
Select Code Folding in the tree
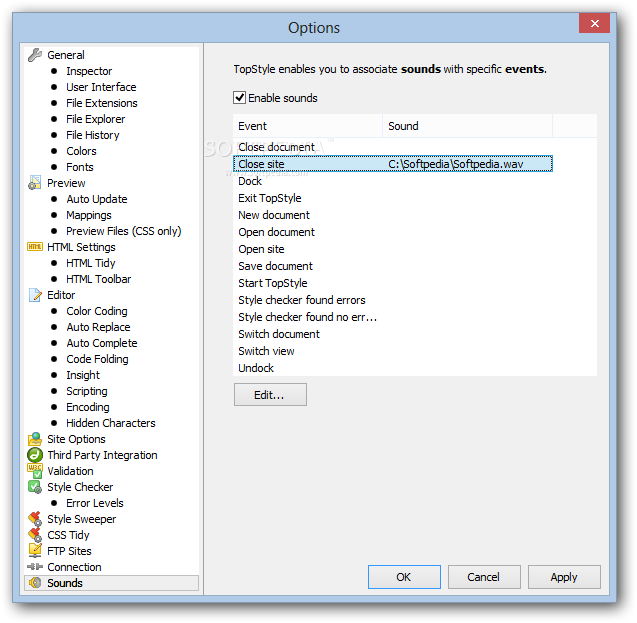click(x=97, y=359)
